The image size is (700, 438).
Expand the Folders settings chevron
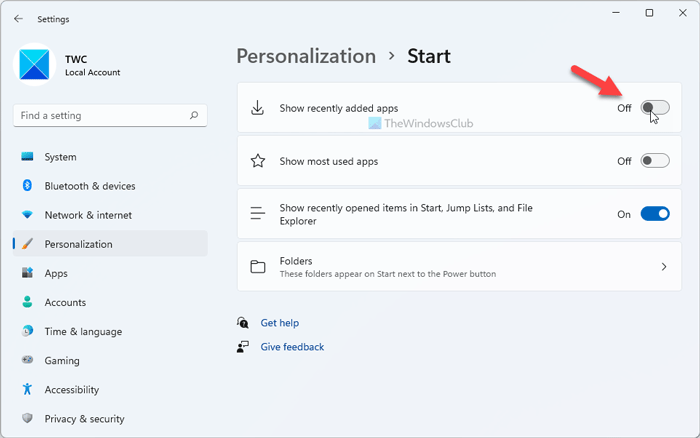(x=664, y=267)
